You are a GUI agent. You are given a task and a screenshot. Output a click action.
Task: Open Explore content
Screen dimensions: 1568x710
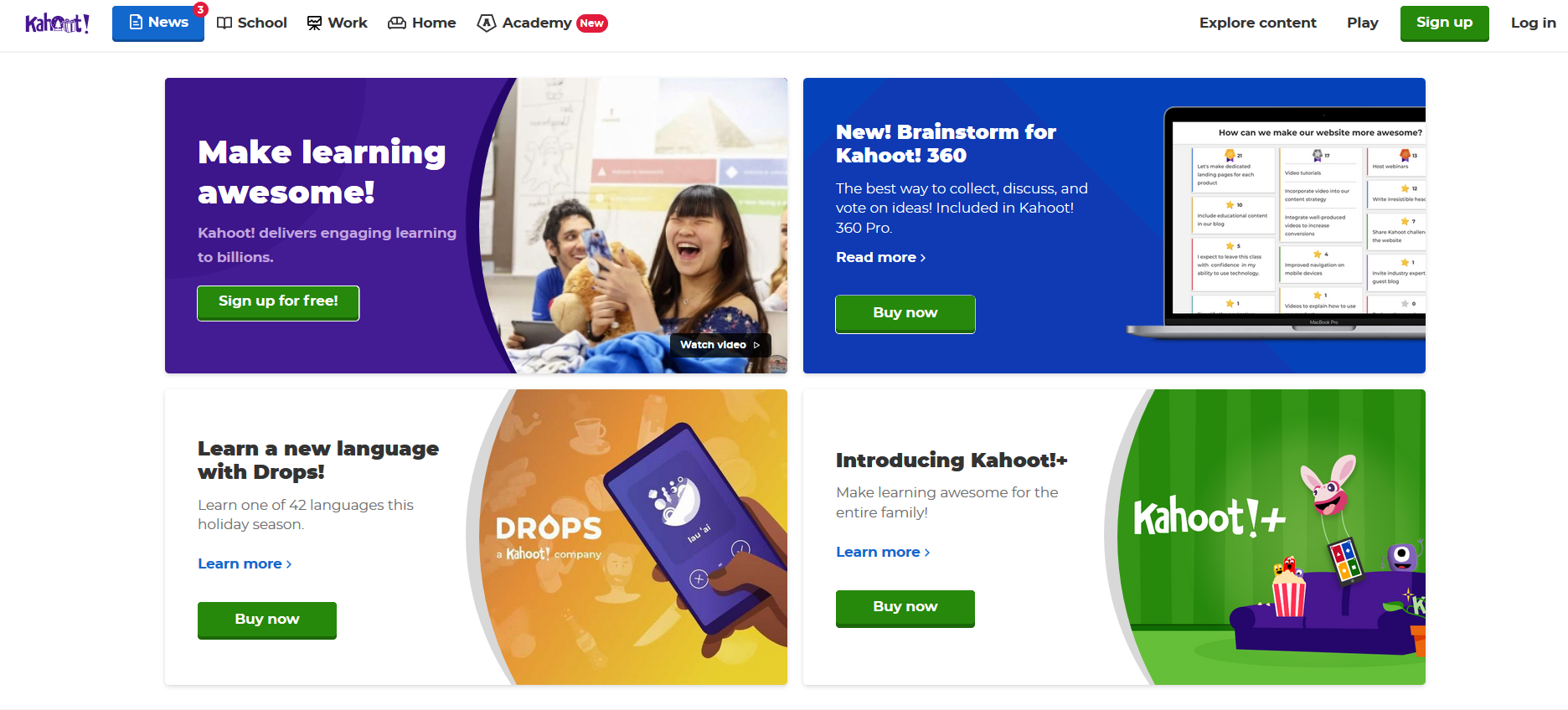[1257, 23]
